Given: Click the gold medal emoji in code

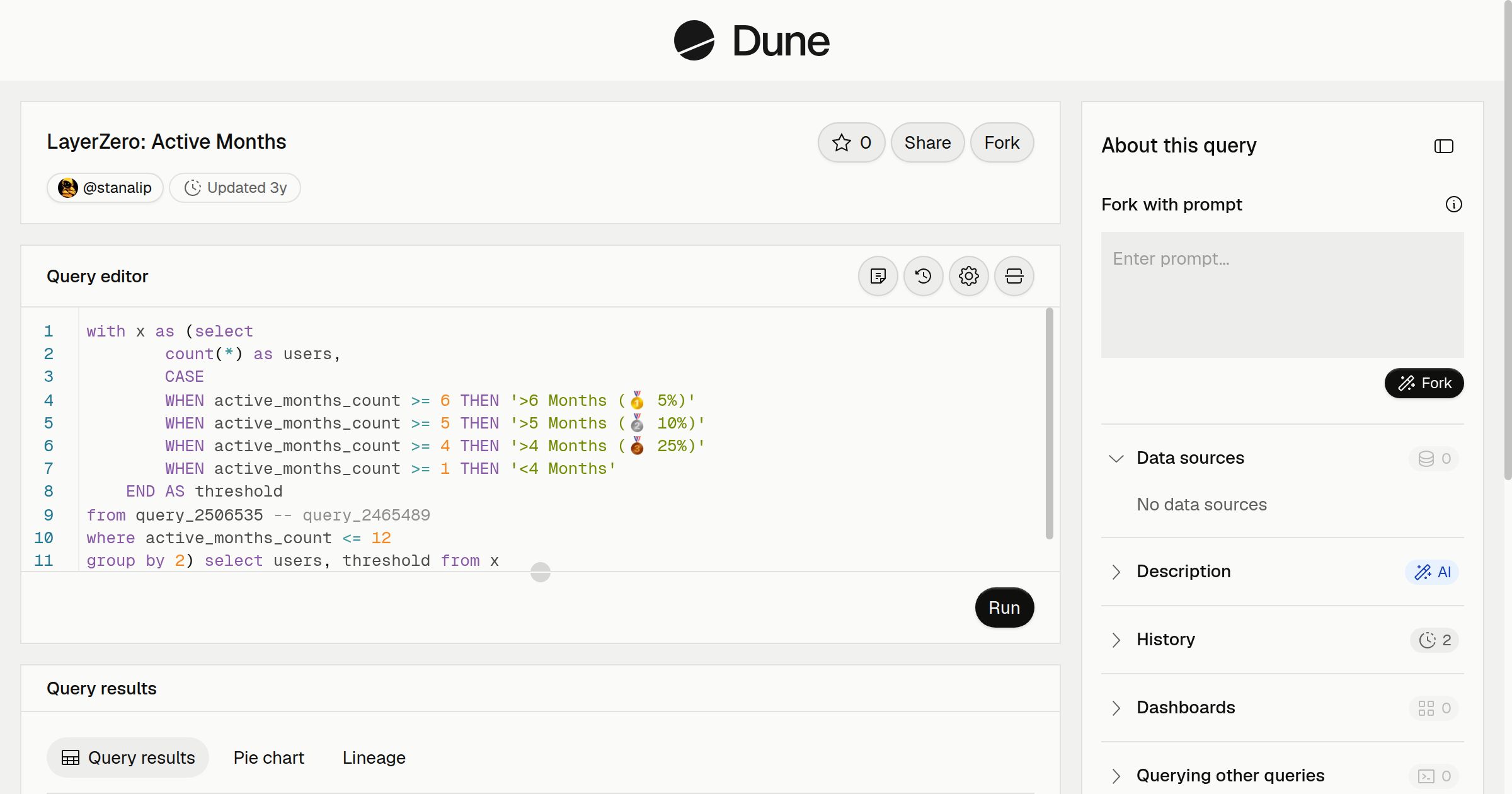Looking at the screenshot, I should point(637,400).
